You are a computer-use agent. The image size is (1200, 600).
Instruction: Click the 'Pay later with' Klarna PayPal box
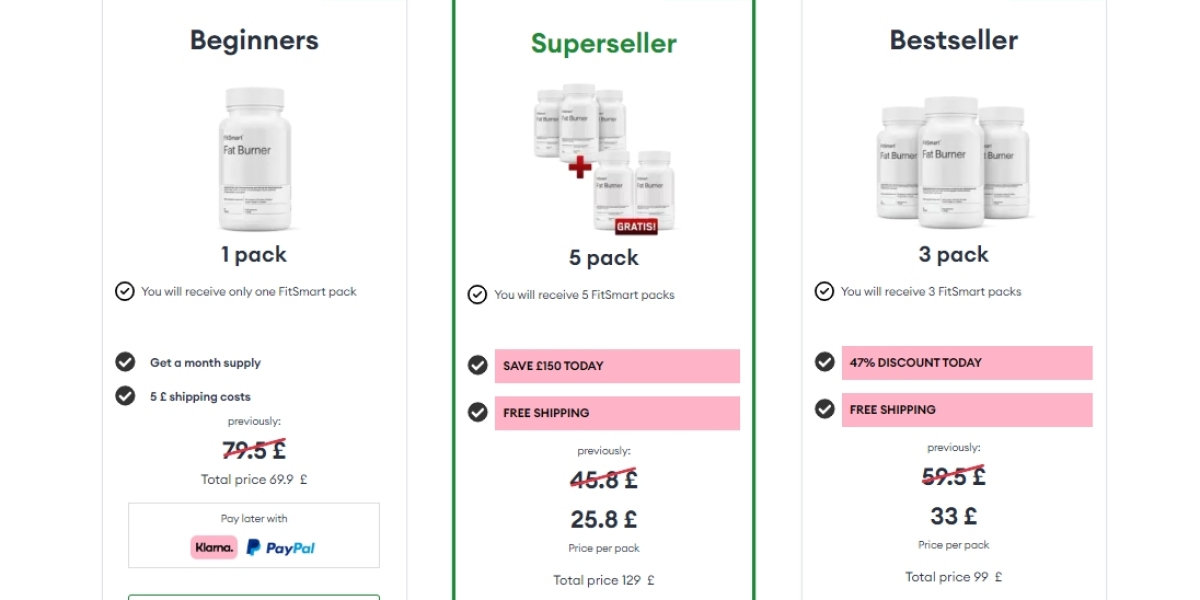[254, 535]
